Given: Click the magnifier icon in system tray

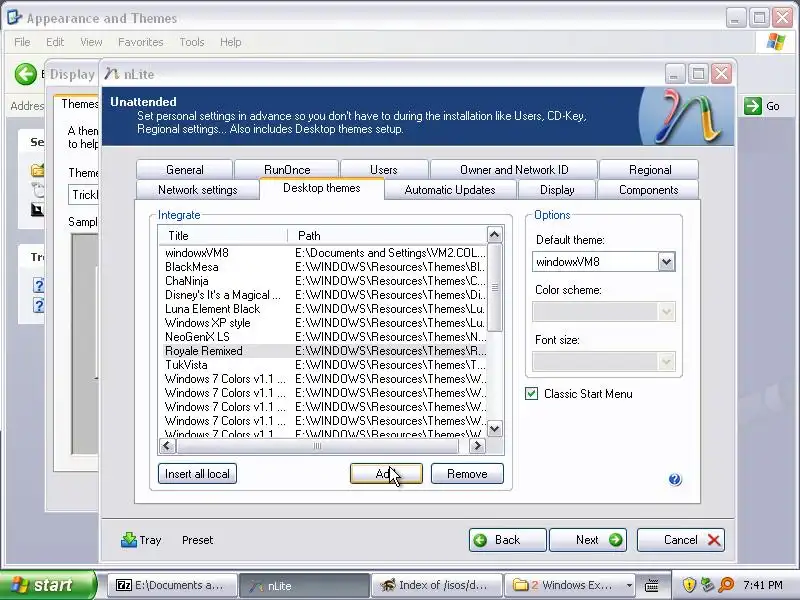Looking at the screenshot, I should point(726,585).
